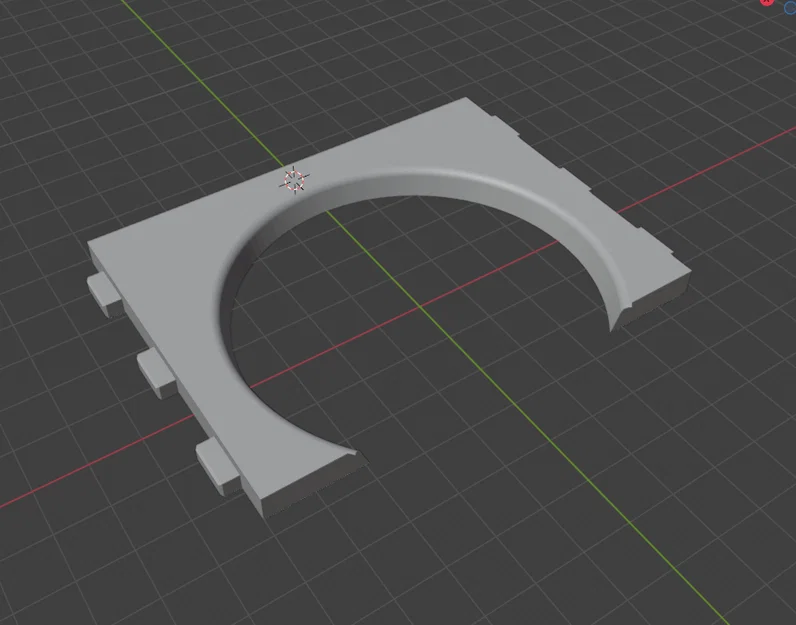The image size is (796, 625).
Task: Click the middle tab on the plate's left edge
Action: pyautogui.click(x=156, y=372)
